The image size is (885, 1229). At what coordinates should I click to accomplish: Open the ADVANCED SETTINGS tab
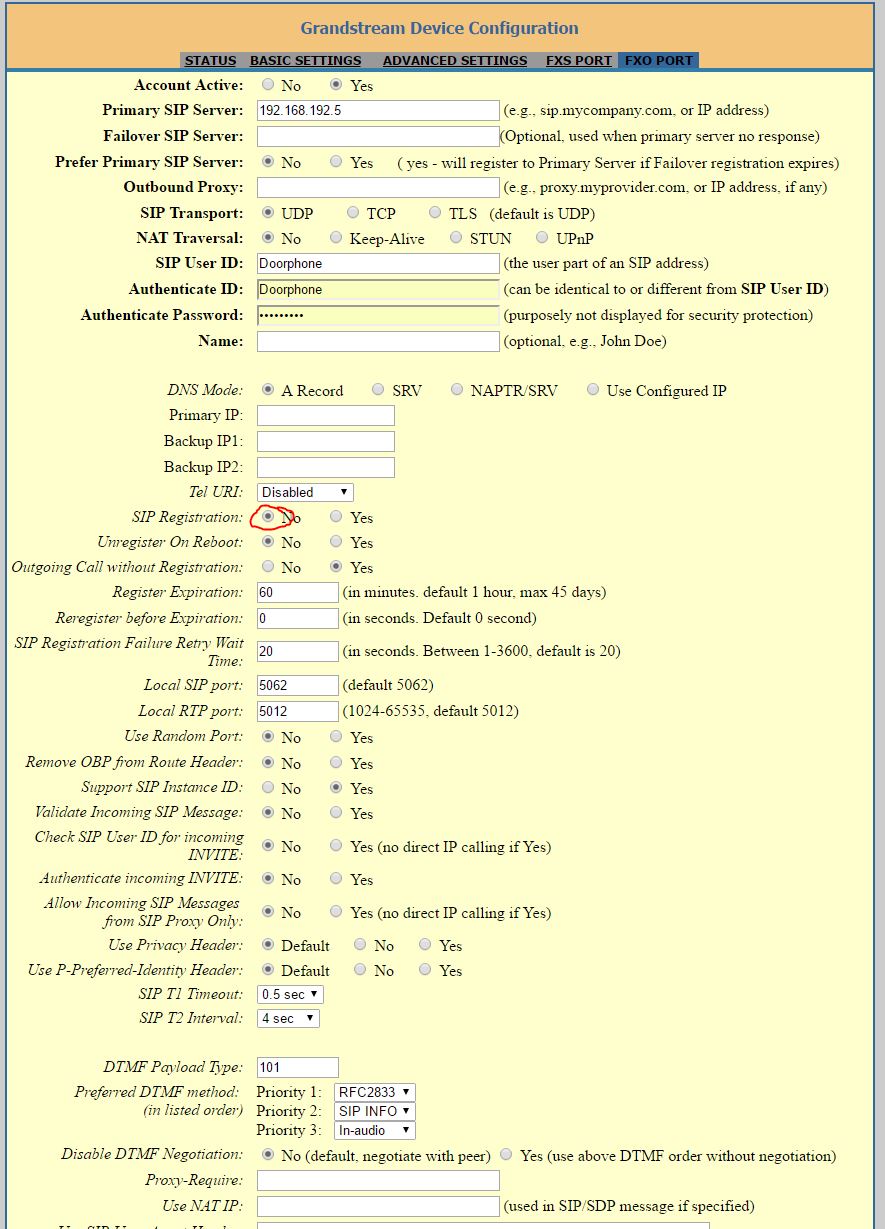[x=454, y=61]
